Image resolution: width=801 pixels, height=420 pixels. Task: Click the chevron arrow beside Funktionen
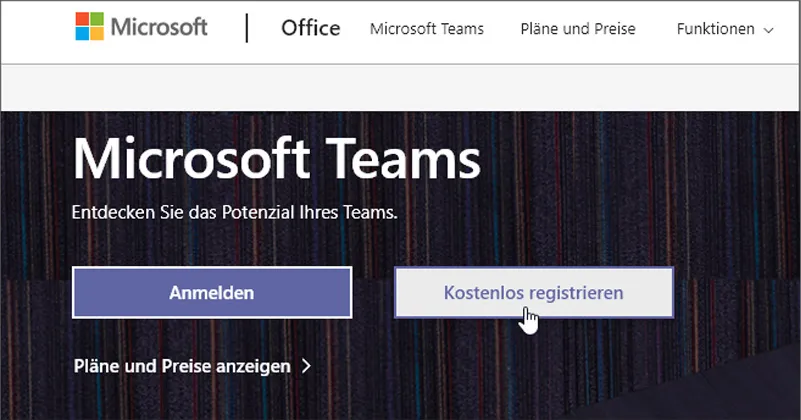[x=768, y=30]
